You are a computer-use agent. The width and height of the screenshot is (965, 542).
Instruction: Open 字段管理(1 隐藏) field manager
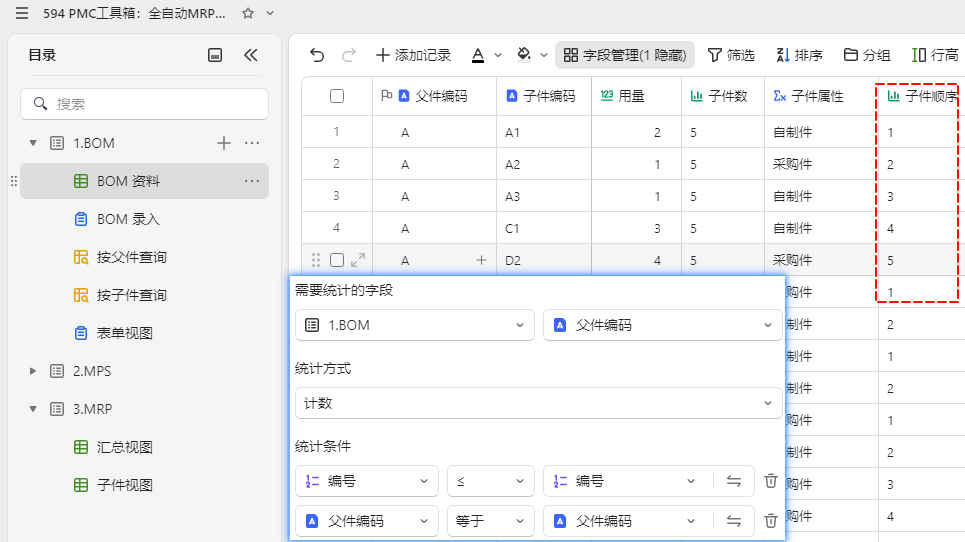(x=625, y=55)
